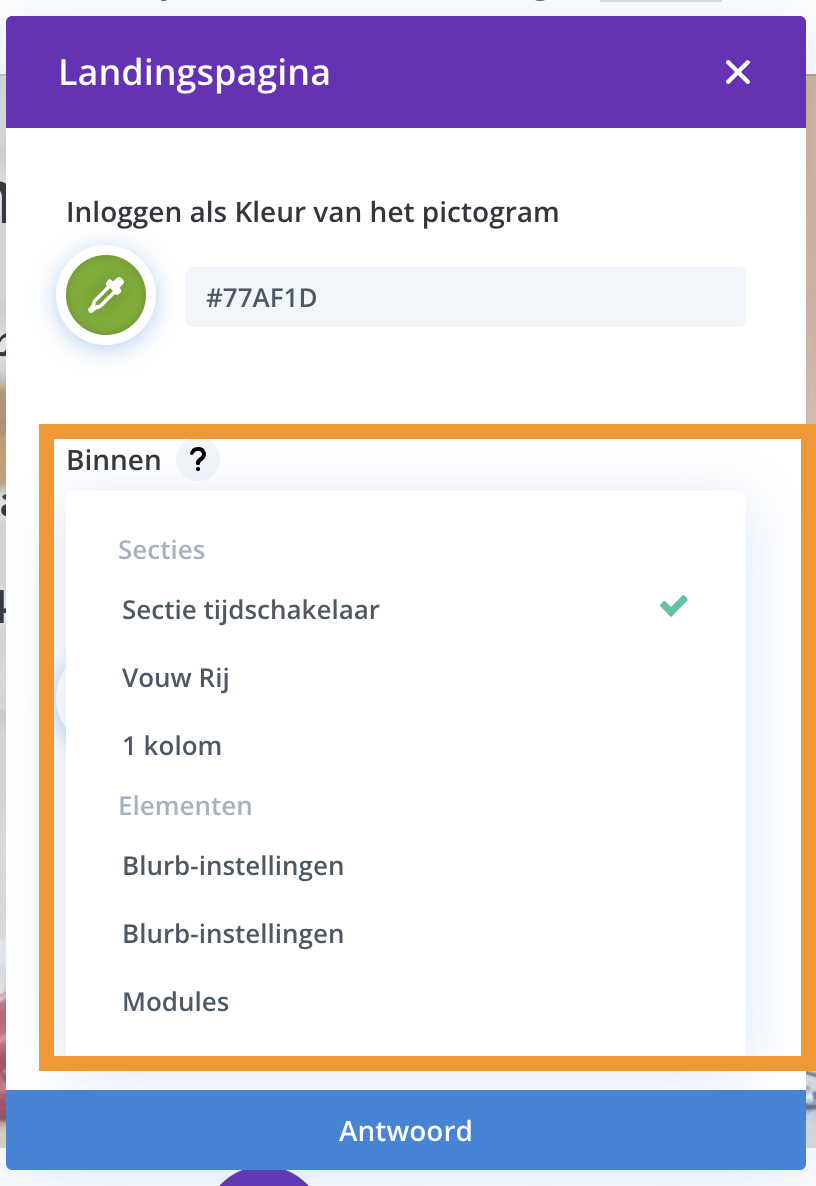The height and width of the screenshot is (1186, 816).
Task: Close the Landingspagina dialog with the X
Action: pos(737,73)
